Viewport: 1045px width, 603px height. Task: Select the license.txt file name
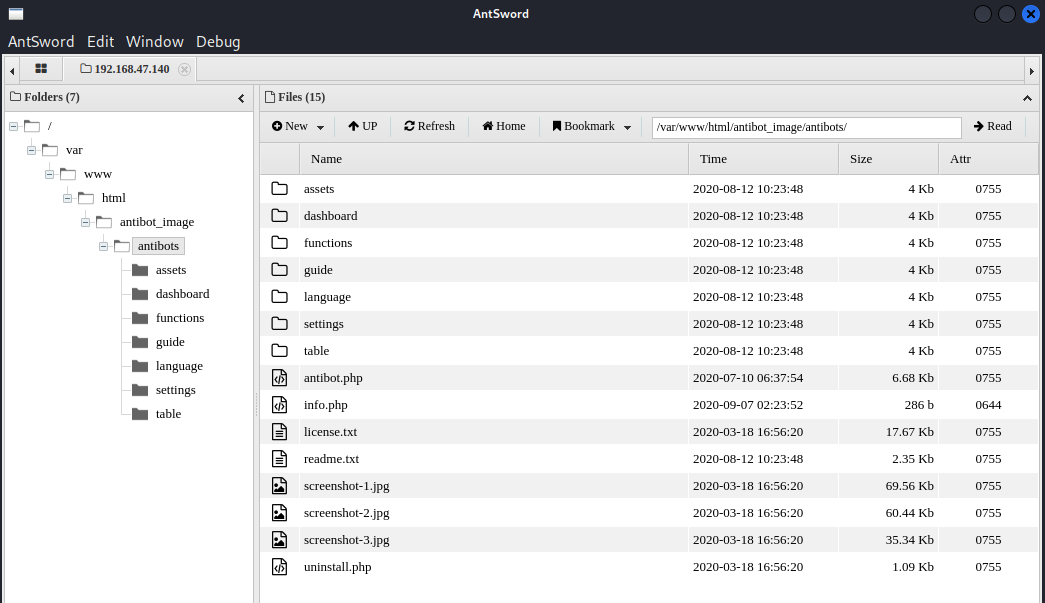tap(331, 432)
